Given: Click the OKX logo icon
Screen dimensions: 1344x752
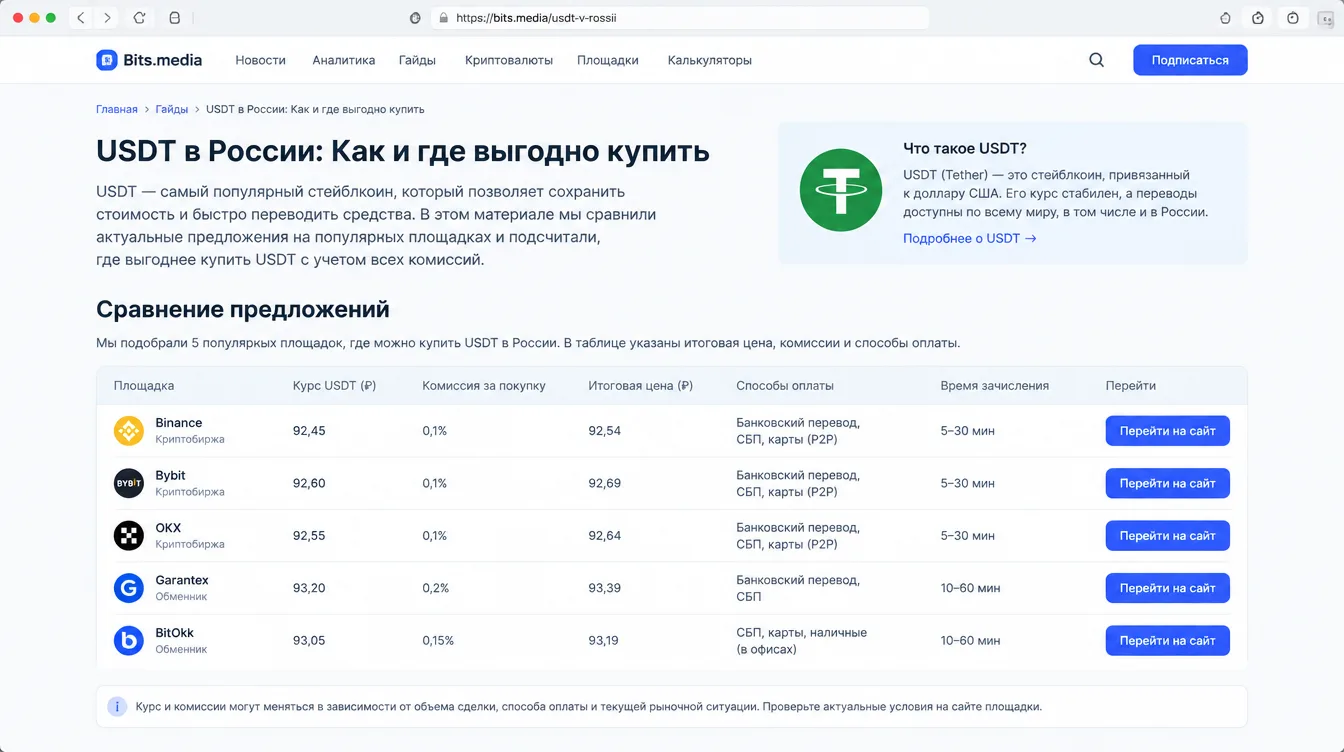Looking at the screenshot, I should (129, 536).
